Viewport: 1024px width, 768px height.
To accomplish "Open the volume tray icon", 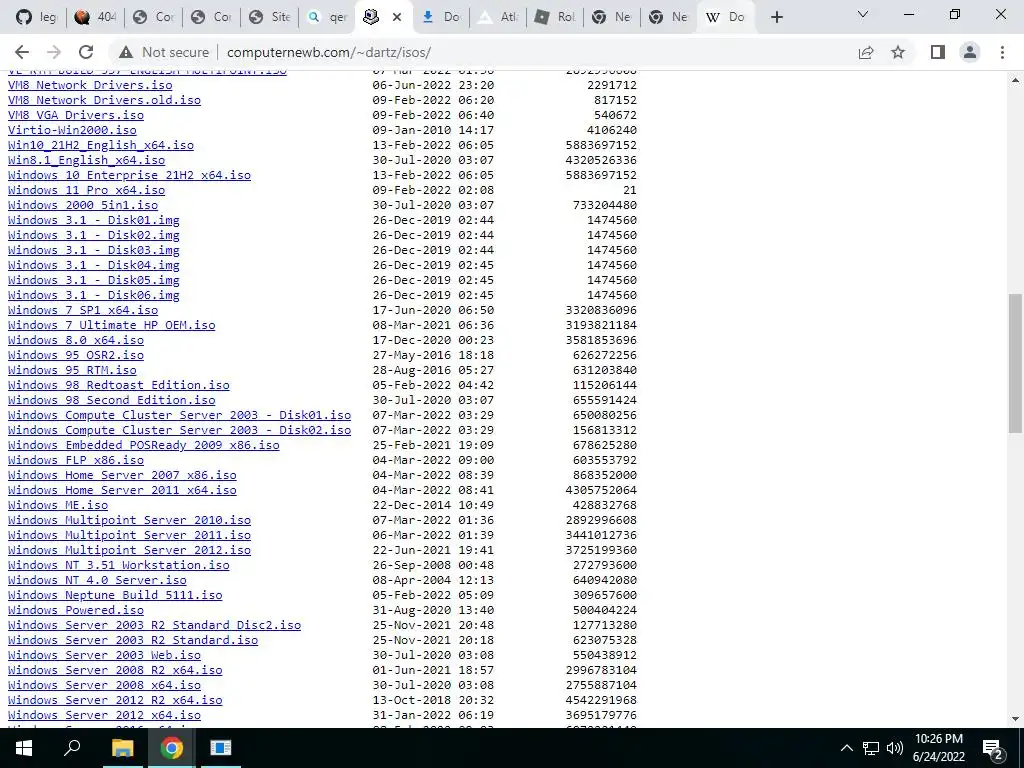I will pos(895,748).
